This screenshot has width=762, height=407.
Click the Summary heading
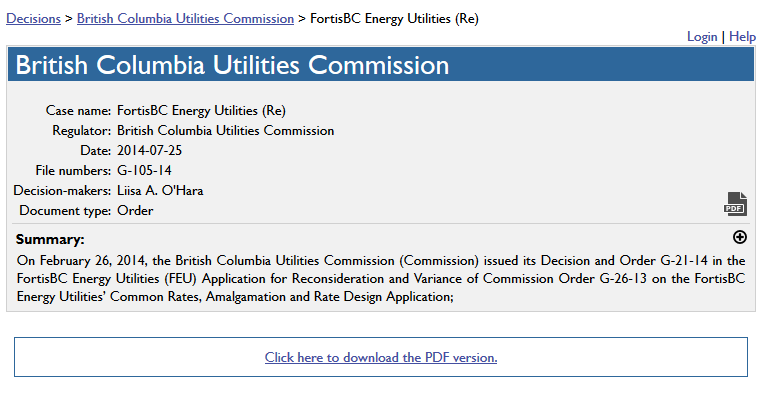tap(51, 239)
